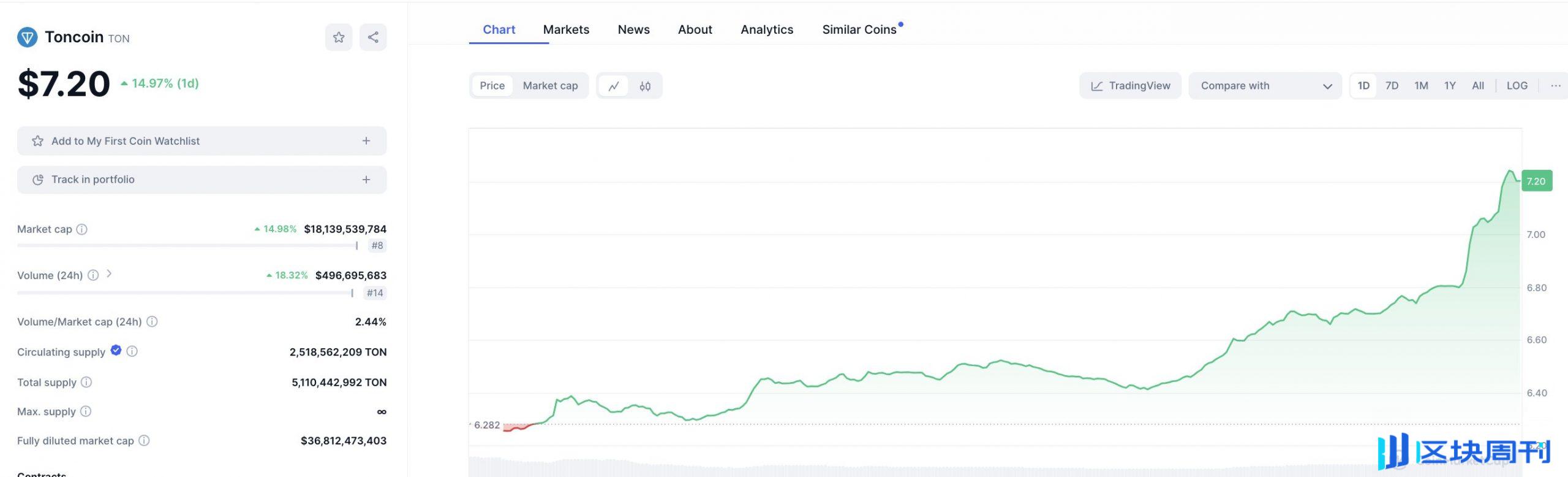The height and width of the screenshot is (477, 1568).
Task: Switch to line chart view icon
Action: (x=614, y=86)
